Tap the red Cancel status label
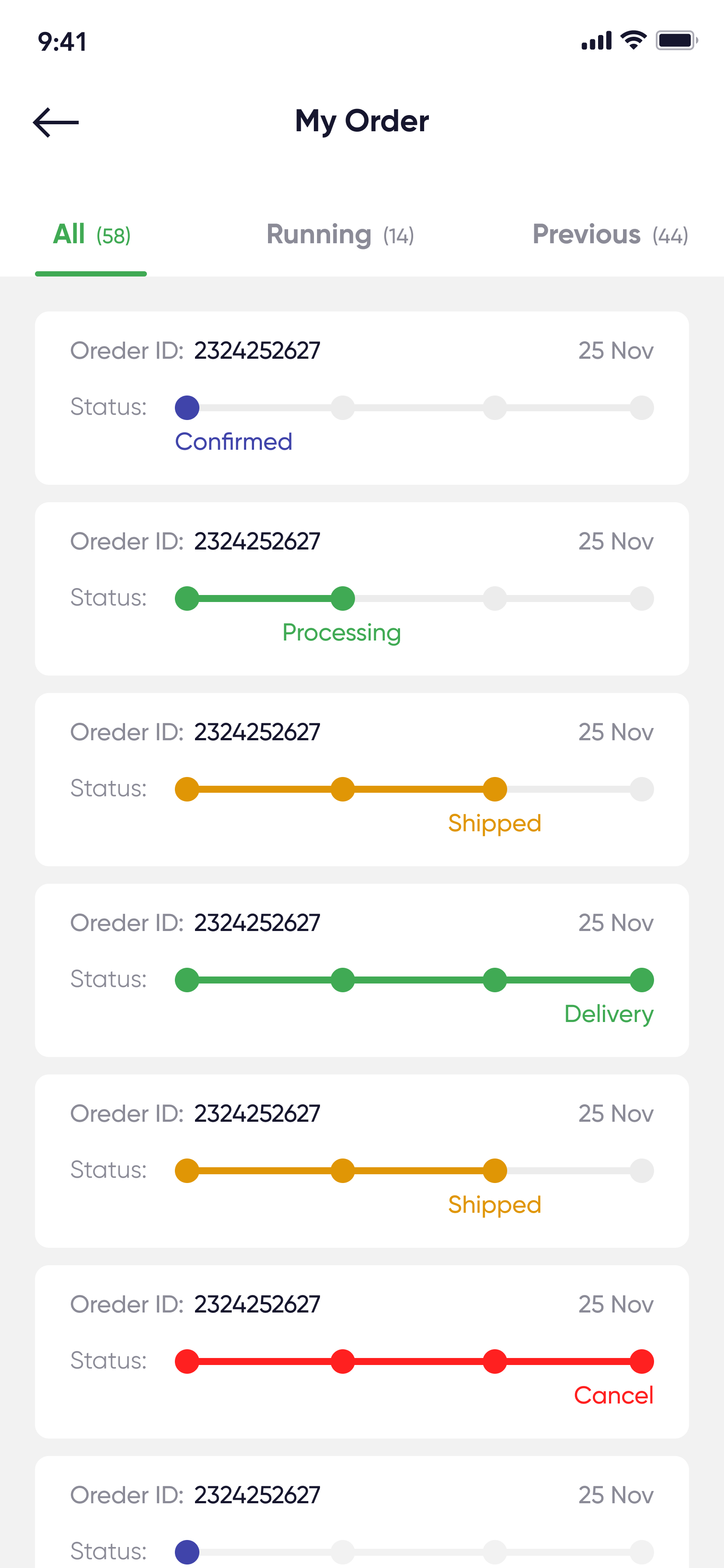Screen dimensions: 724x1568 click(x=613, y=1395)
